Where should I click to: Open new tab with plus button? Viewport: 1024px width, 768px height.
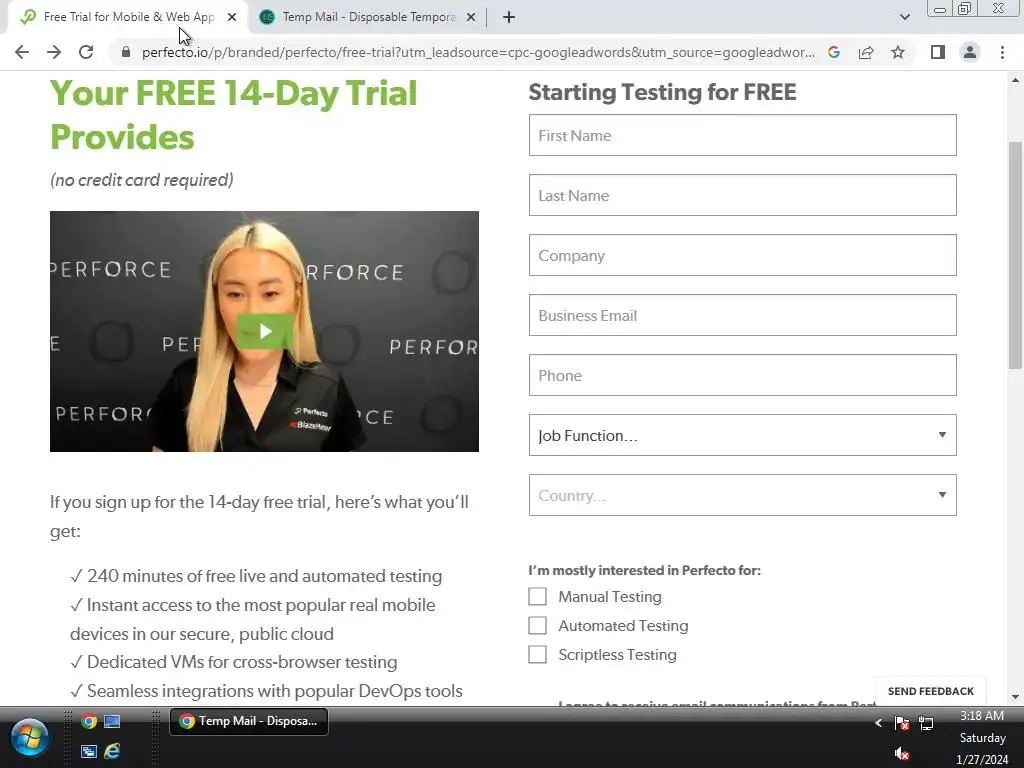click(x=509, y=18)
